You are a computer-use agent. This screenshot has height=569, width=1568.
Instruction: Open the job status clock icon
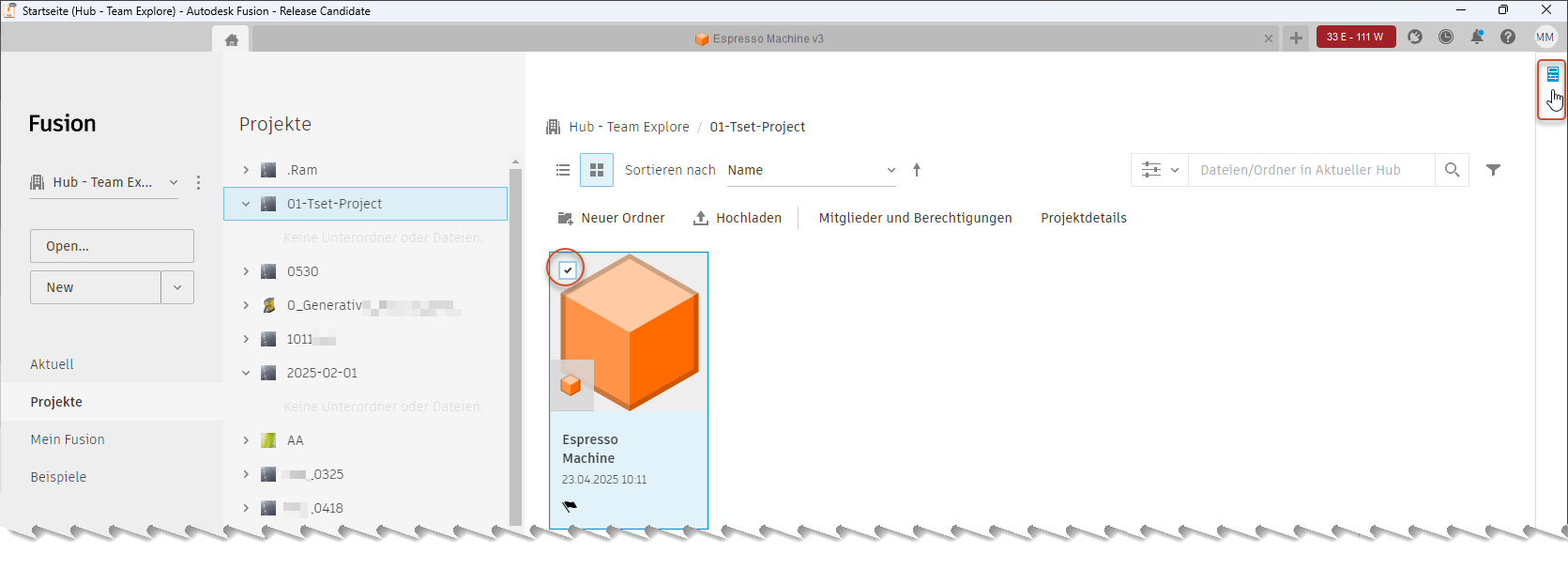pyautogui.click(x=1446, y=37)
